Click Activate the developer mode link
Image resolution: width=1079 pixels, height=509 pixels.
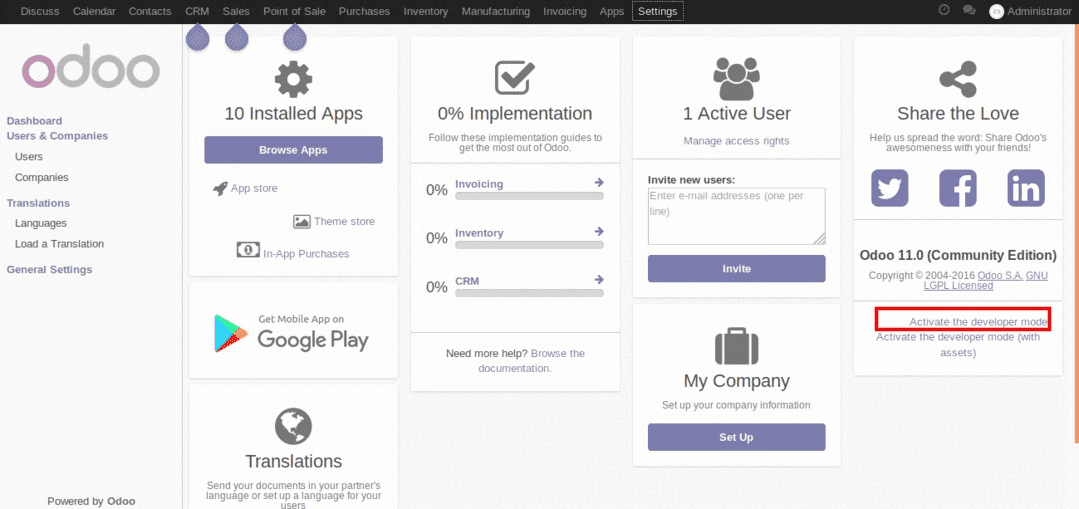point(979,322)
